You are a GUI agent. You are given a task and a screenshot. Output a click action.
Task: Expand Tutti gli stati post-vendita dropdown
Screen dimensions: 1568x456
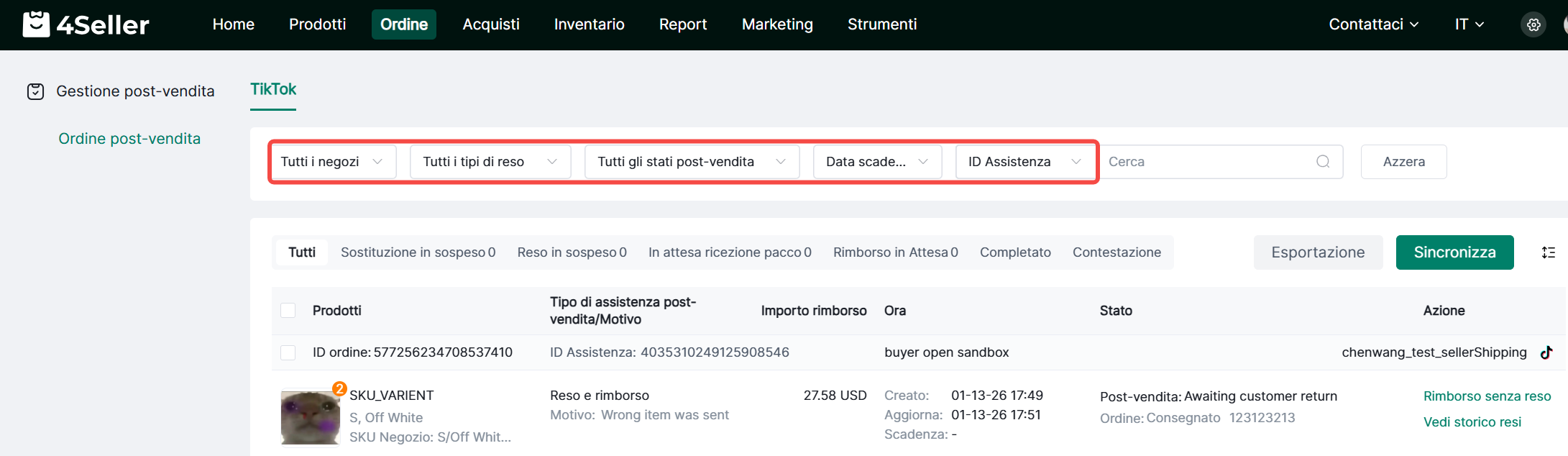(691, 162)
